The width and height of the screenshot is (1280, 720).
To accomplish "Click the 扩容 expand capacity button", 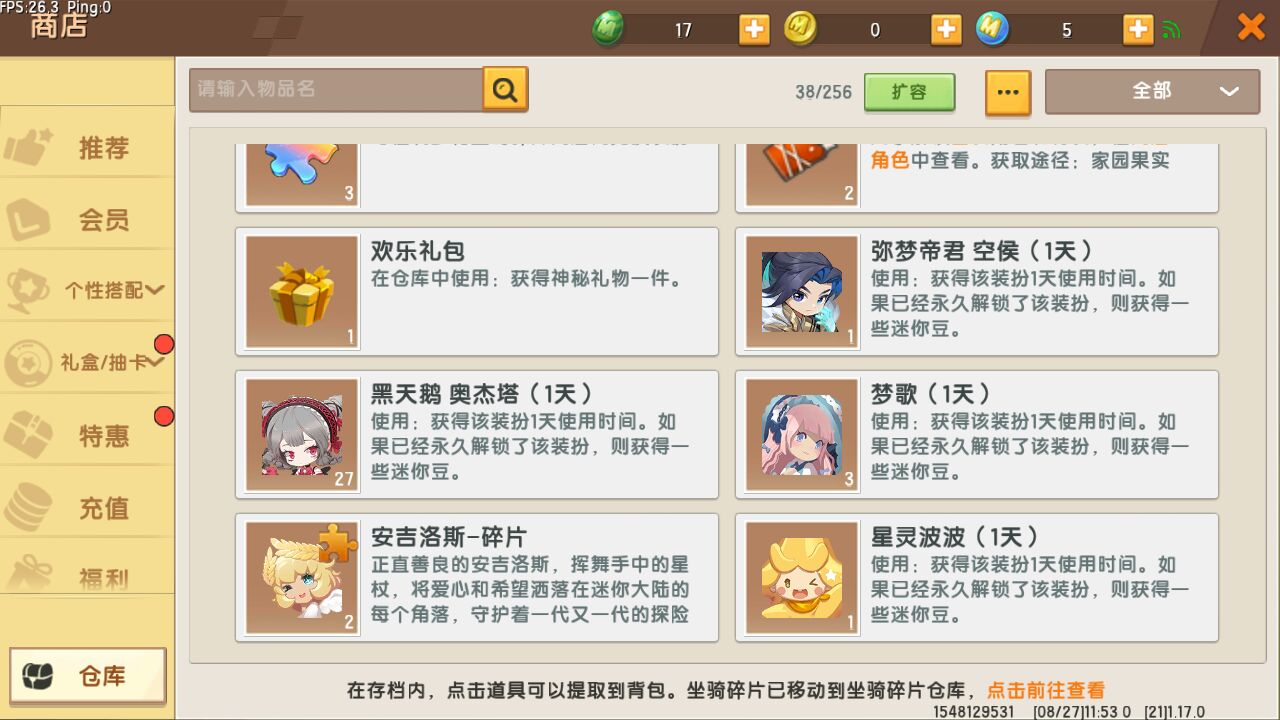I will coord(909,91).
